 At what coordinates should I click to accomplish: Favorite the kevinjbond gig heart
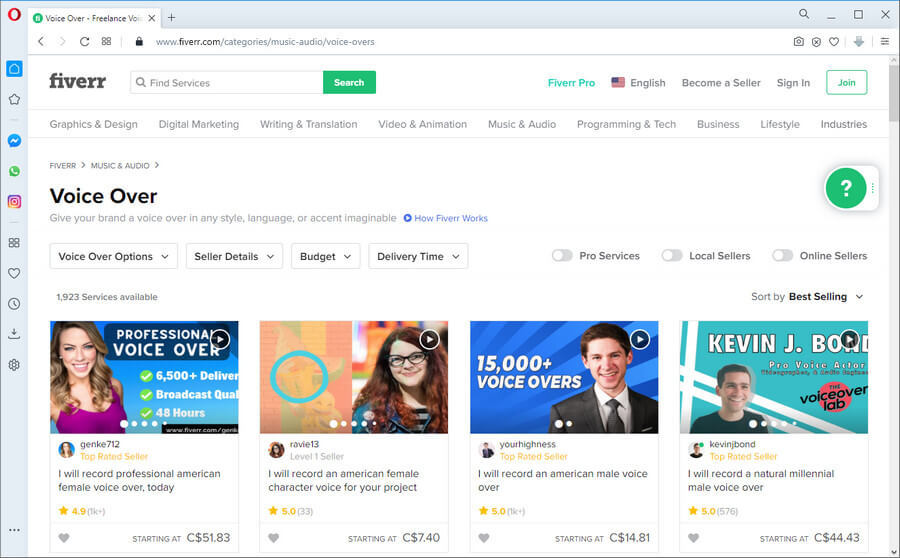click(693, 538)
